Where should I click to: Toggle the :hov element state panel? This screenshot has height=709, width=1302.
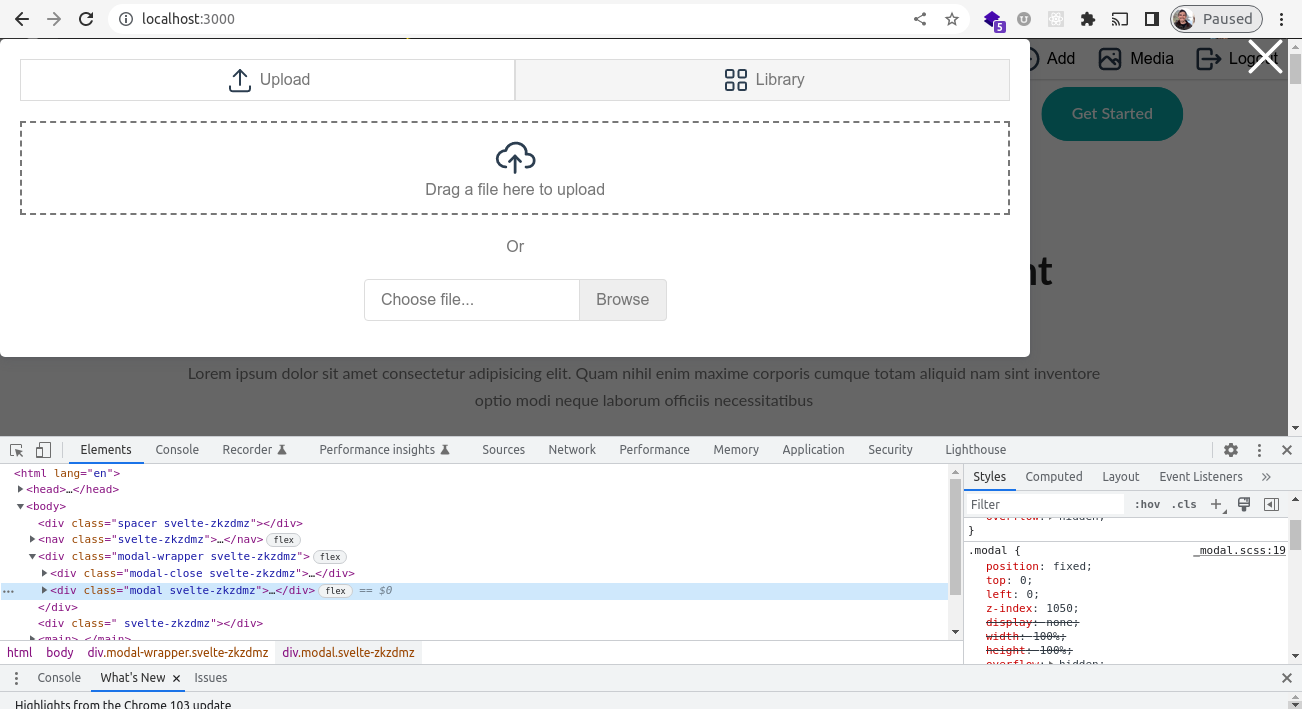point(1147,505)
